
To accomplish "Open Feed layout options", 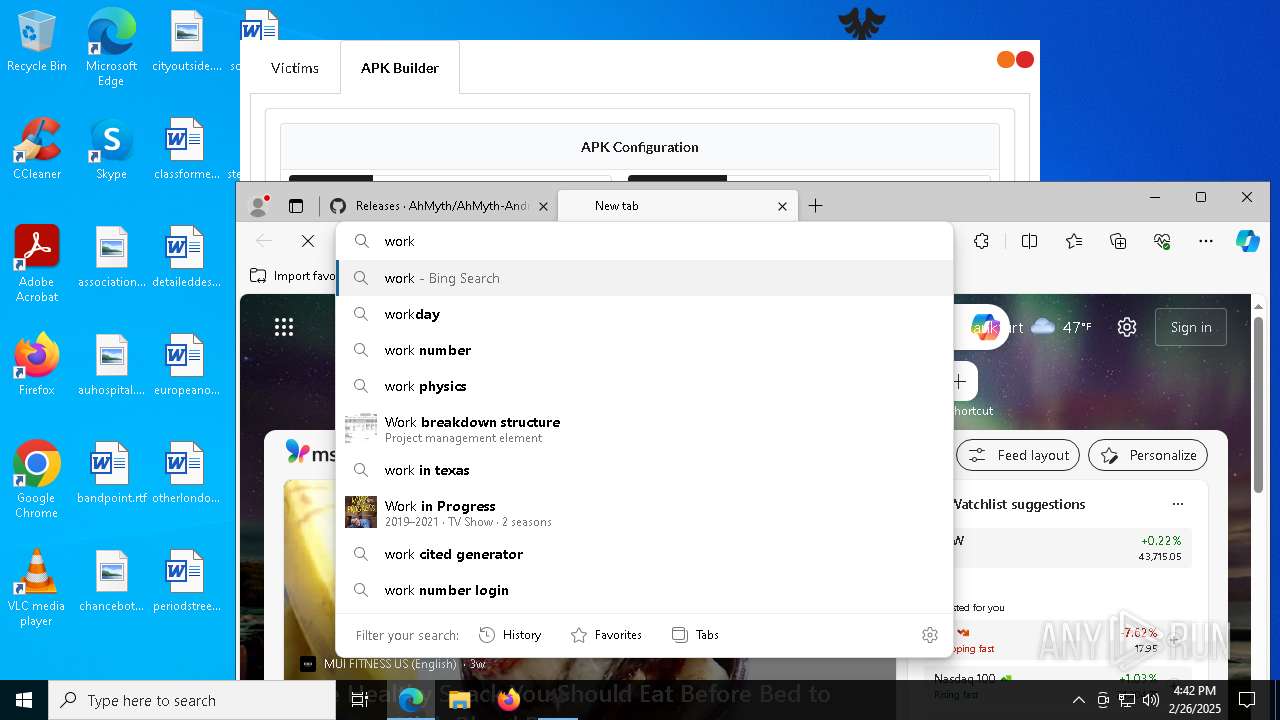I will pos(1018,455).
